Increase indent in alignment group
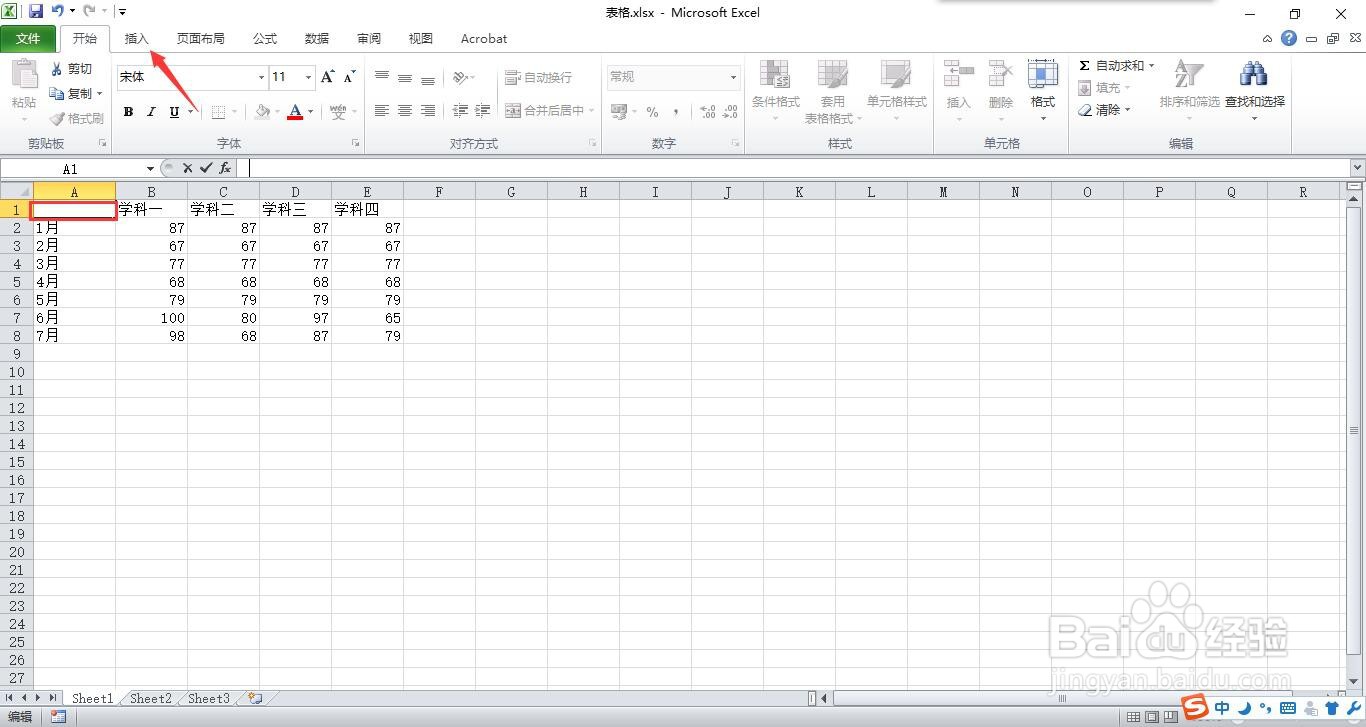 pos(483,111)
